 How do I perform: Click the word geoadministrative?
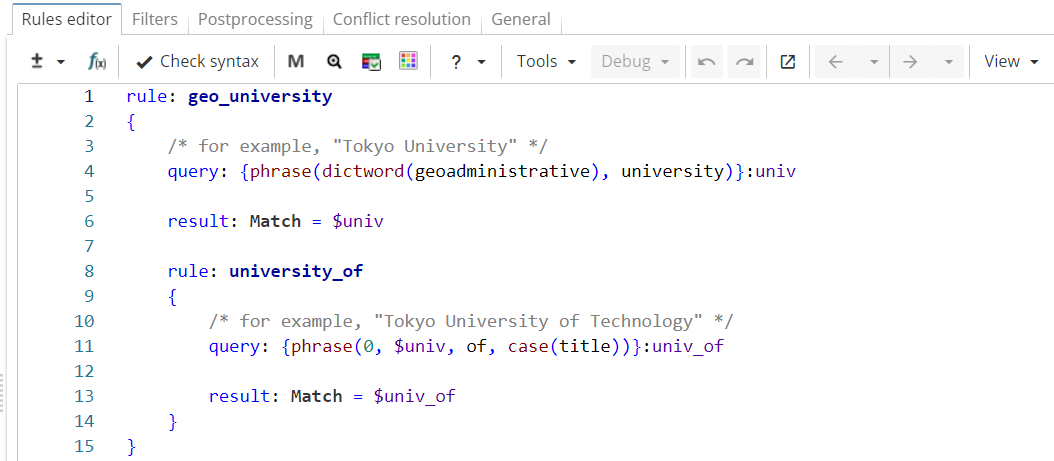pyautogui.click(x=501, y=172)
